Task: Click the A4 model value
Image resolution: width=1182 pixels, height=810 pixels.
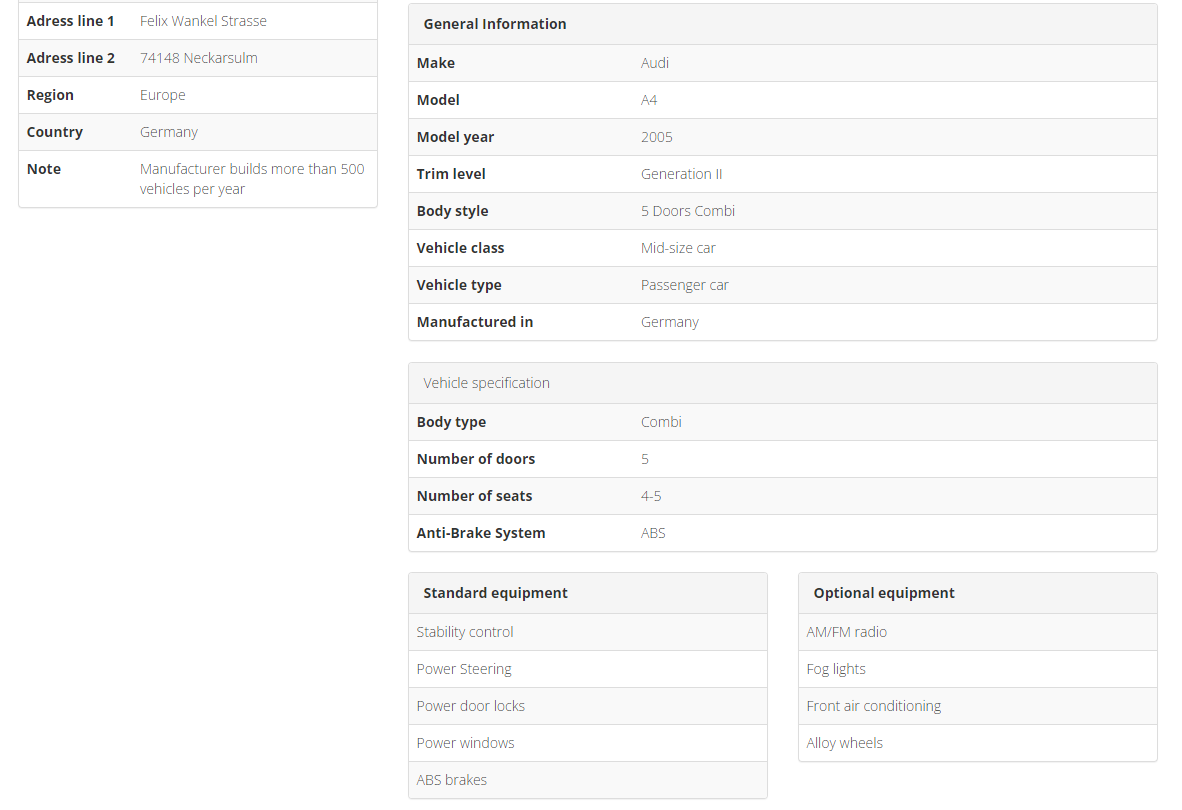Action: [x=649, y=100]
